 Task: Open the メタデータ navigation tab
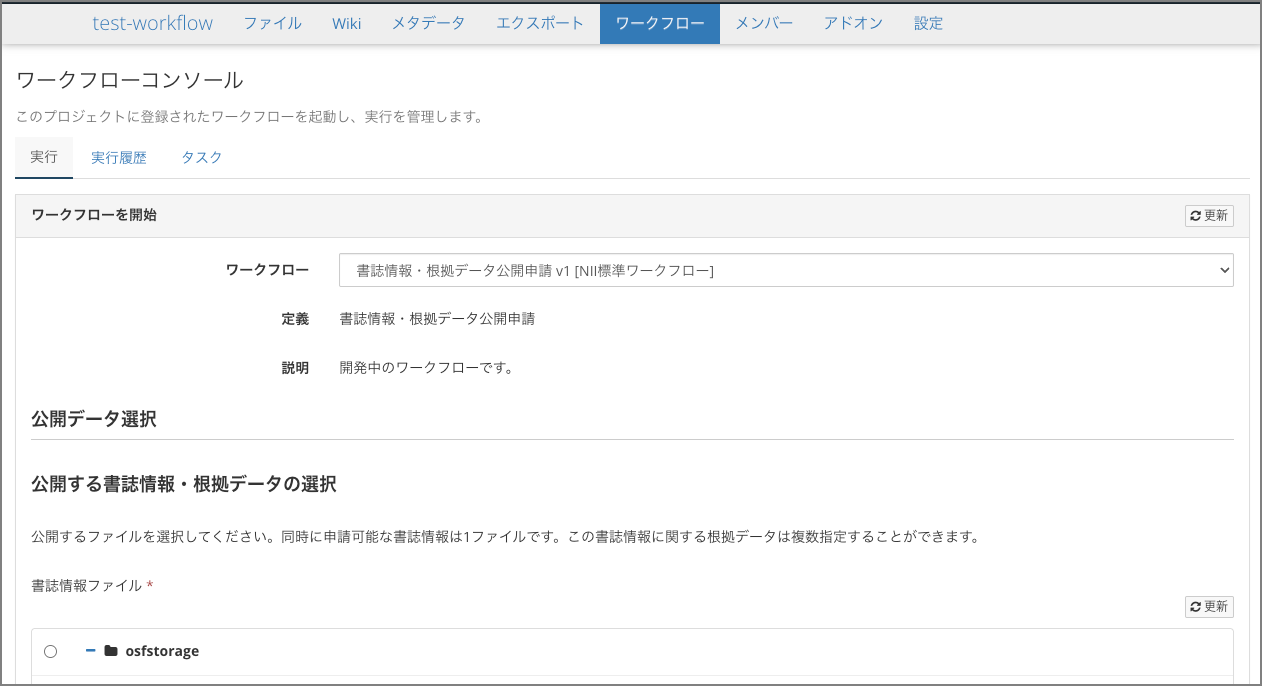point(428,23)
